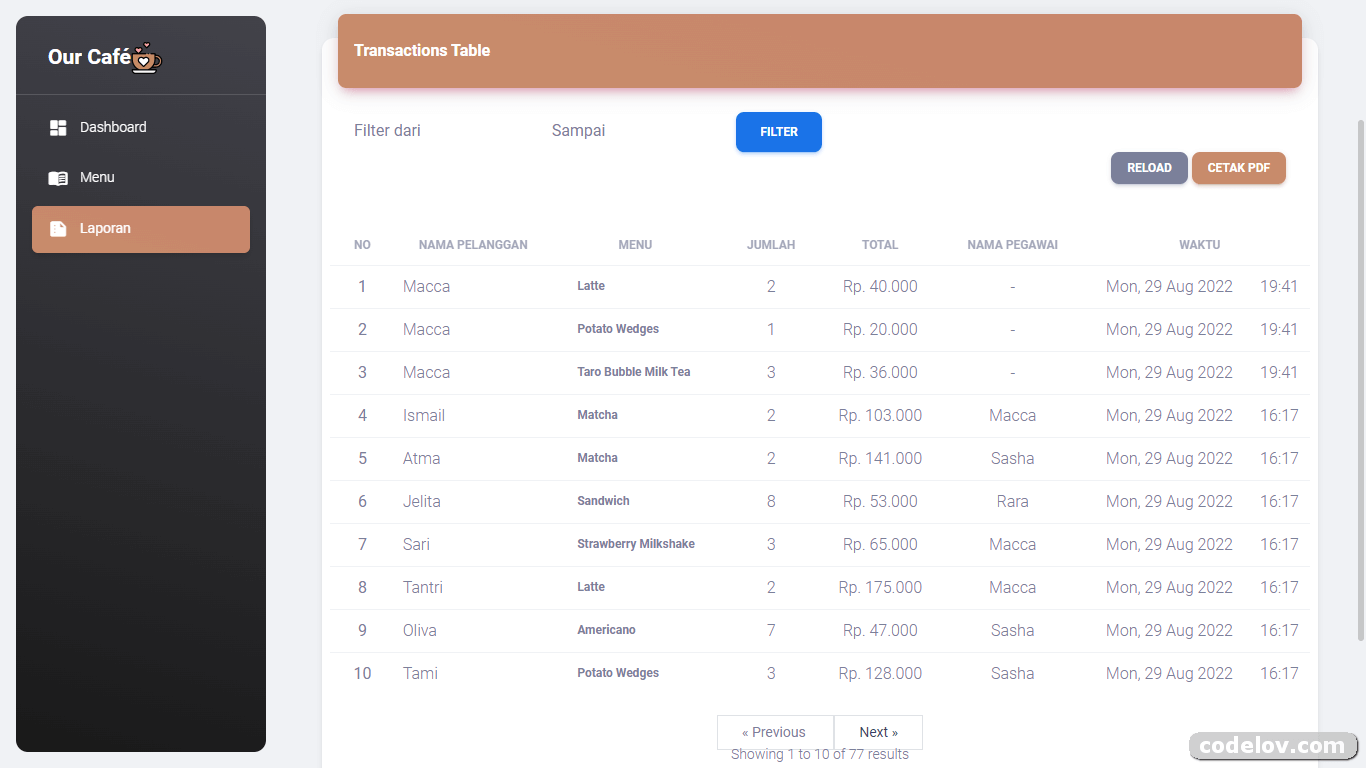
Task: Click total Rp. 36.000
Action: coord(880,372)
